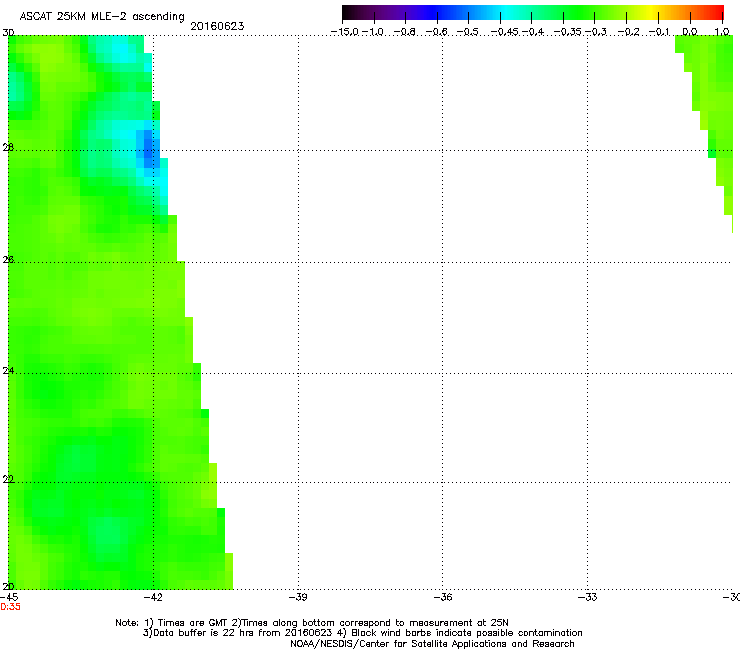Click the colorbar label 1.0
The height and width of the screenshot is (650, 740).
(722, 32)
